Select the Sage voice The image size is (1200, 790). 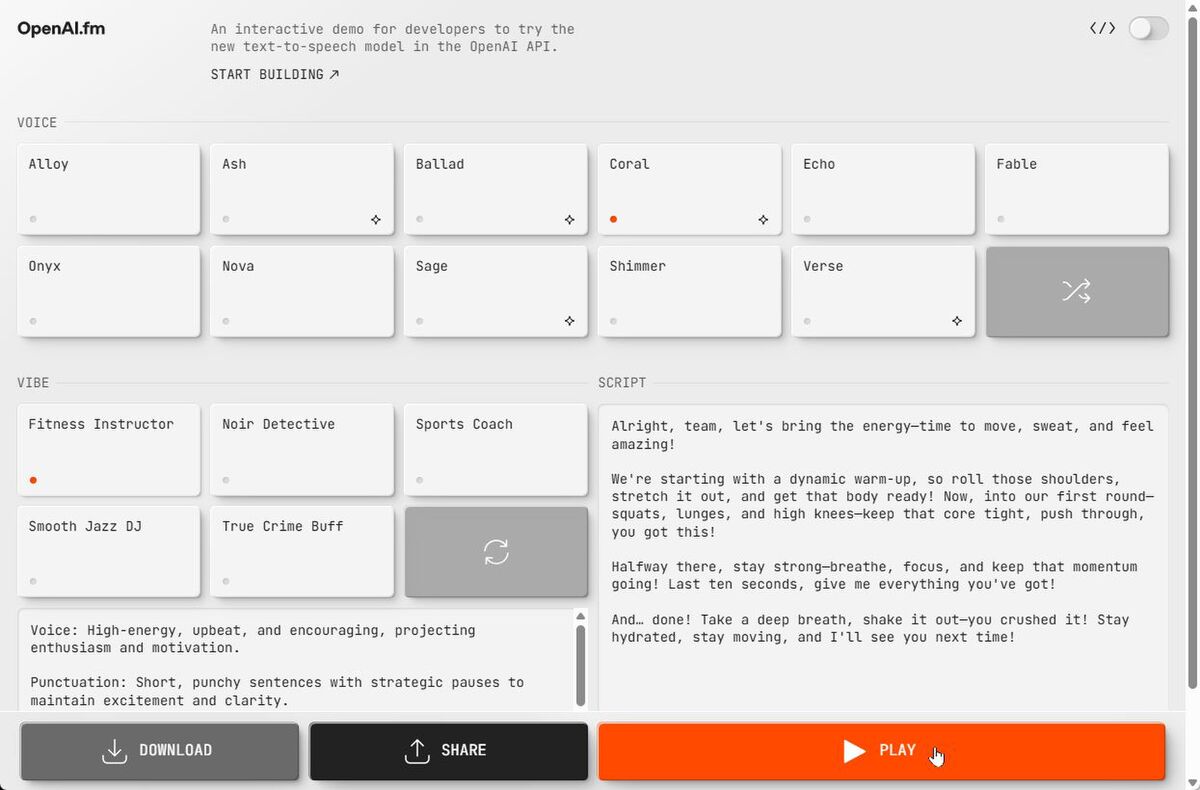point(495,291)
